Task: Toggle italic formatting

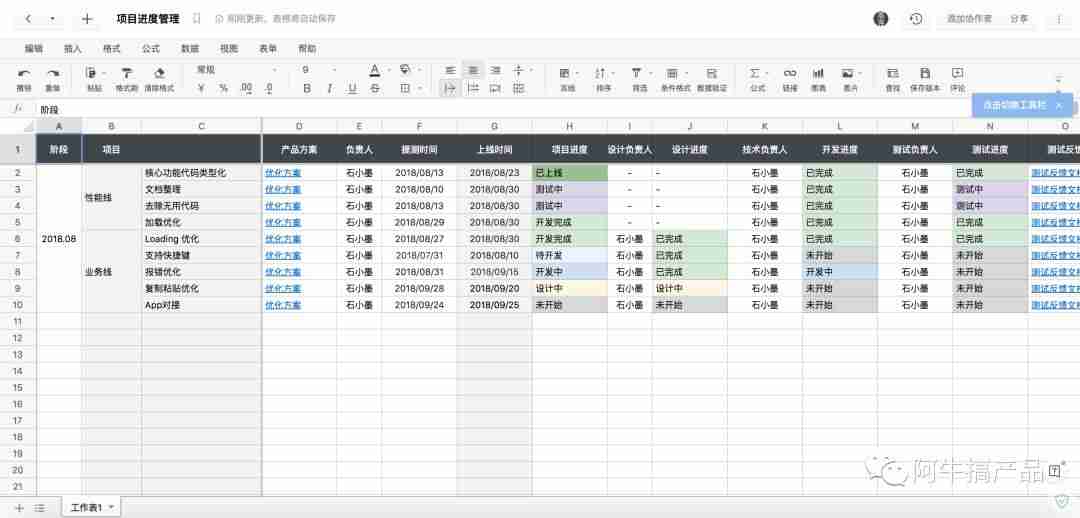Action: [329, 88]
